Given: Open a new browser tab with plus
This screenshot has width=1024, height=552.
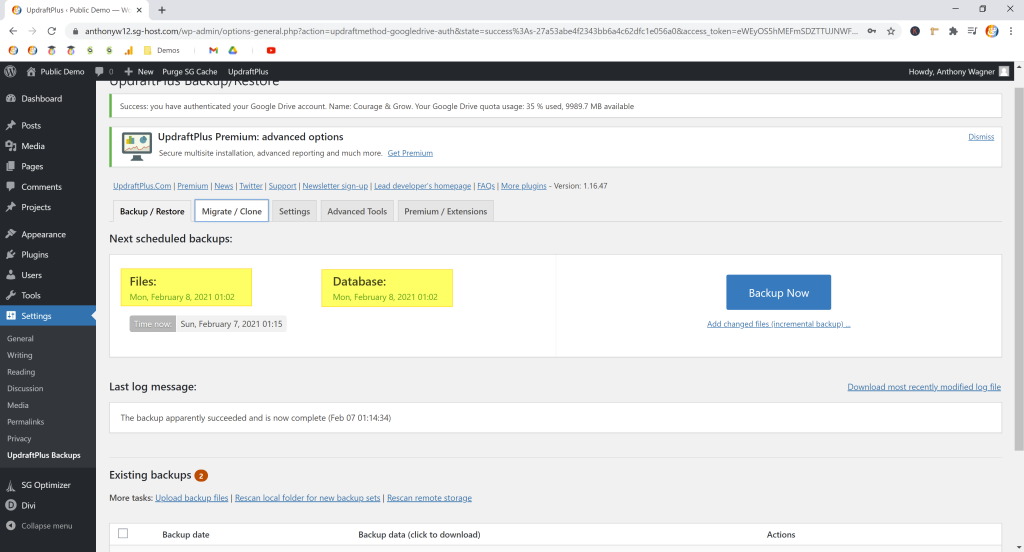Looking at the screenshot, I should point(162,10).
